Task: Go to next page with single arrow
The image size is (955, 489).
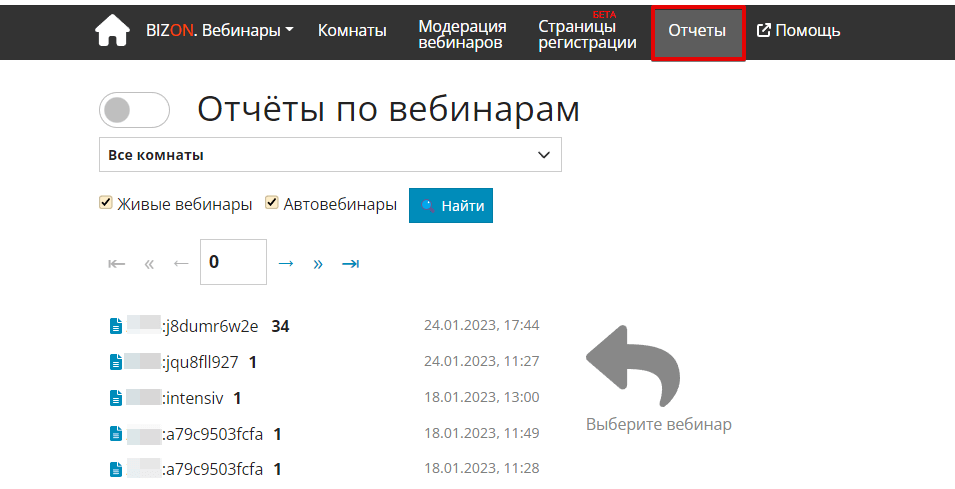Action: [286, 264]
